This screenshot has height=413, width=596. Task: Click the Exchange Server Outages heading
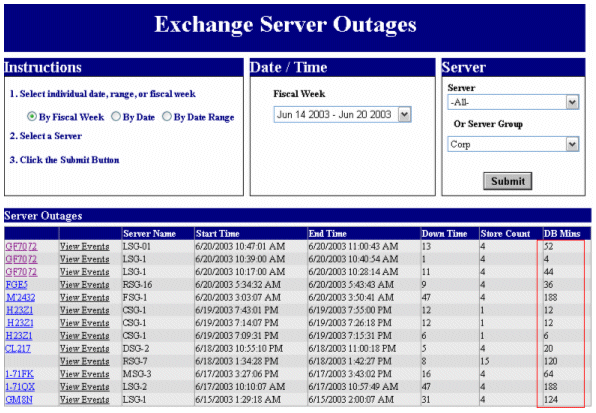click(285, 25)
